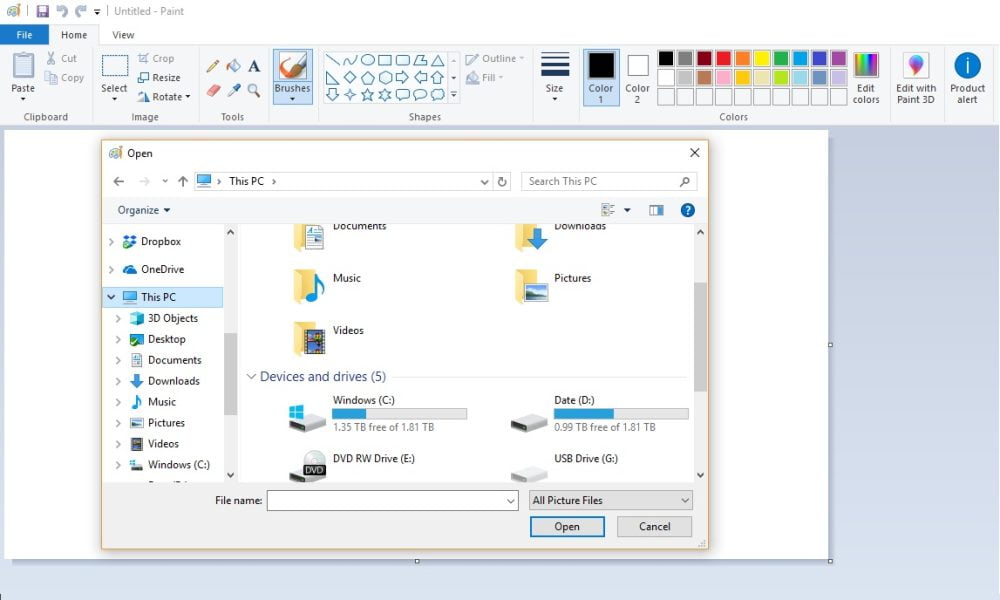Activate the Color picker eyedropper tool
This screenshot has width=1000, height=600.
pos(233,90)
